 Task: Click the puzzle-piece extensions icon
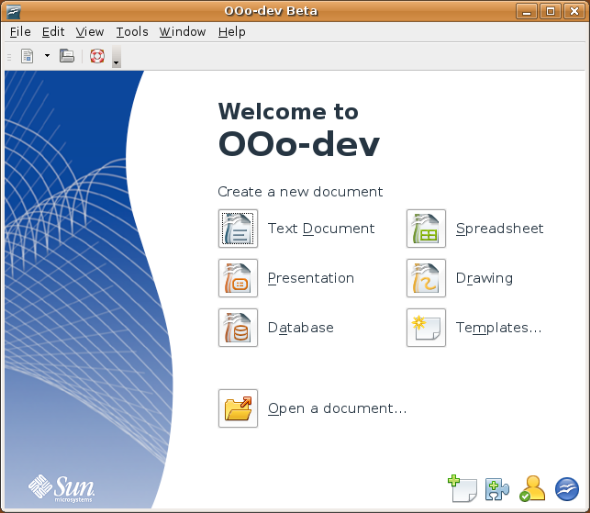[x=497, y=489]
